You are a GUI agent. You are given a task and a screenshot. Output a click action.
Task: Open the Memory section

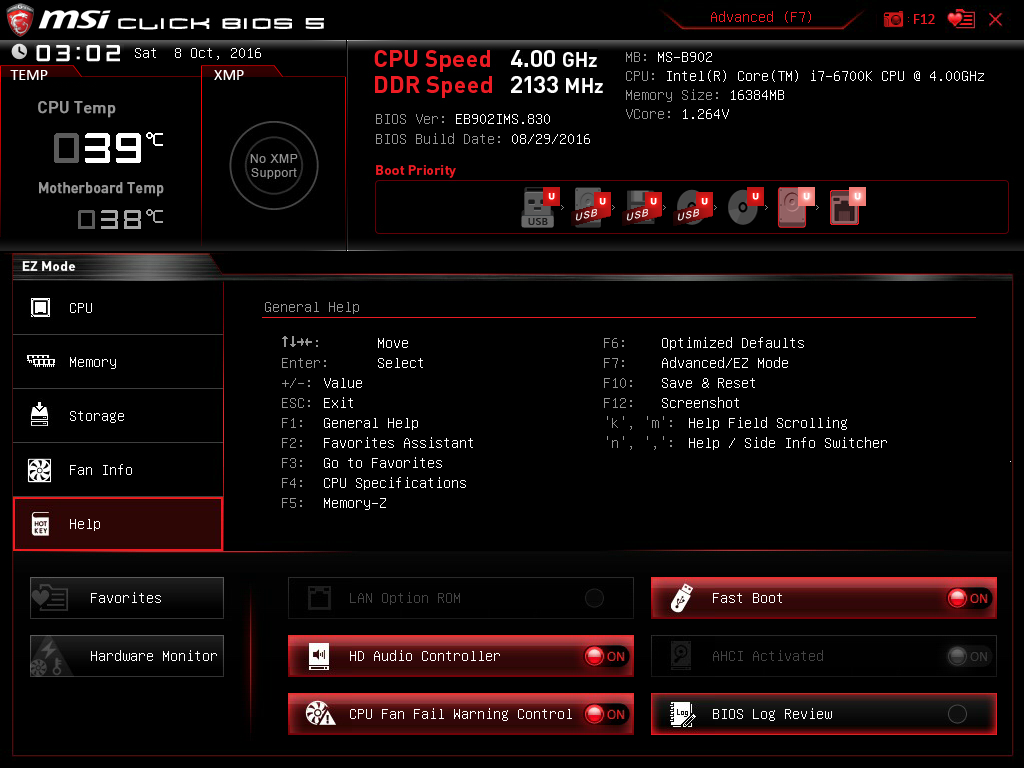(x=118, y=362)
